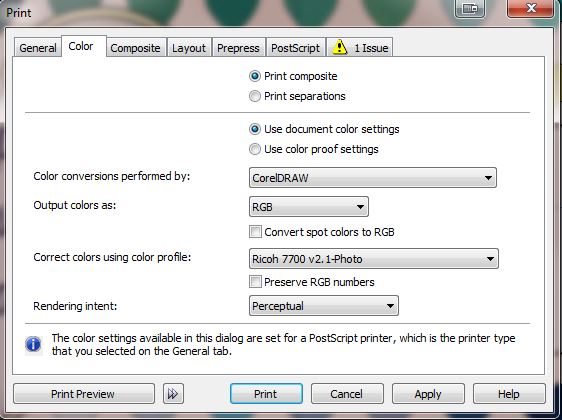This screenshot has height=420, width=562.
Task: Select Print composite radio button
Action: [255, 76]
